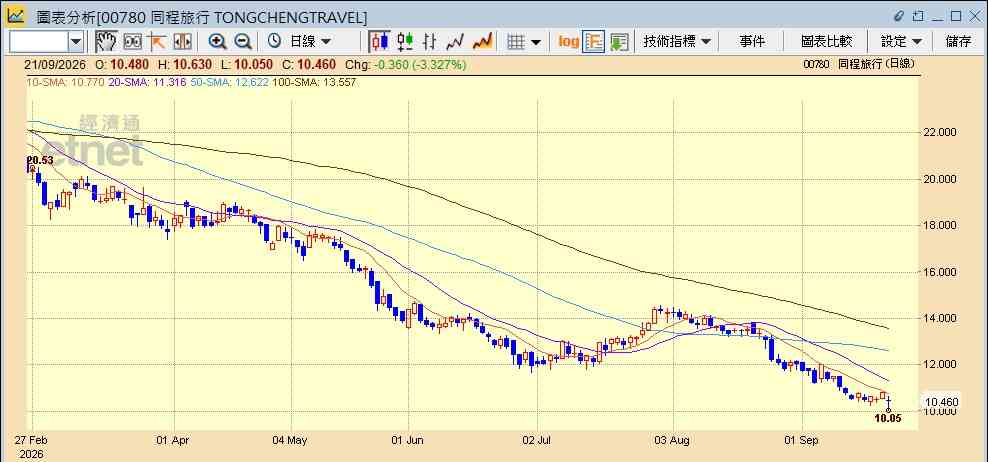Image resolution: width=988 pixels, height=462 pixels.
Task: Click the opening price O: 10.480
Action: click(x=122, y=64)
